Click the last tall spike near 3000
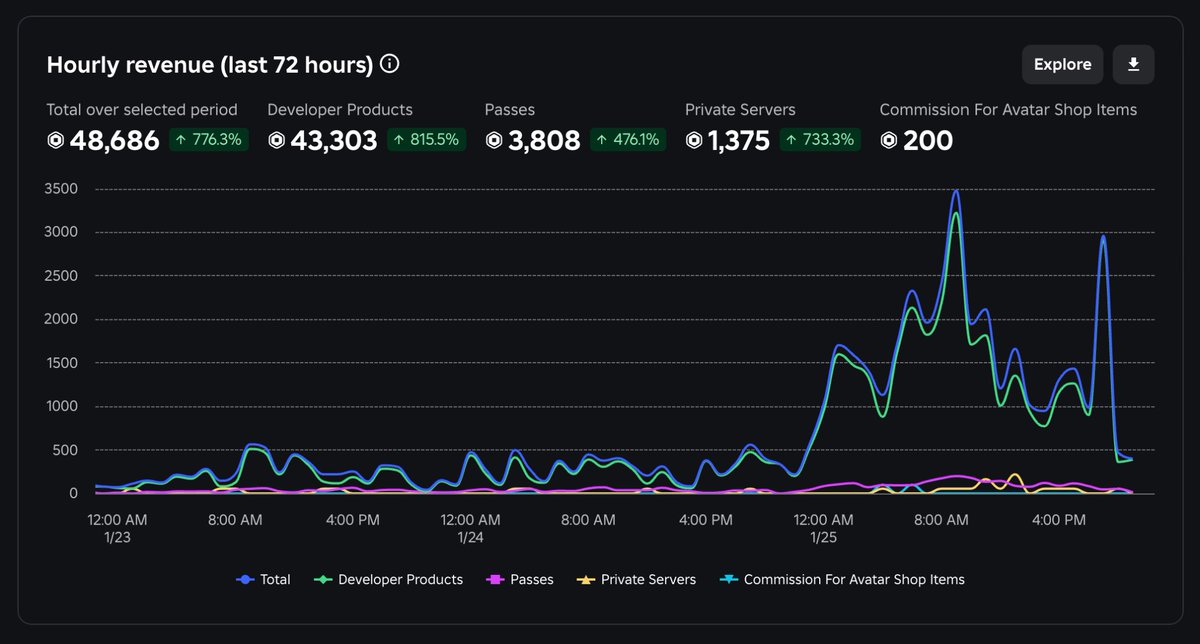 [x=1103, y=237]
